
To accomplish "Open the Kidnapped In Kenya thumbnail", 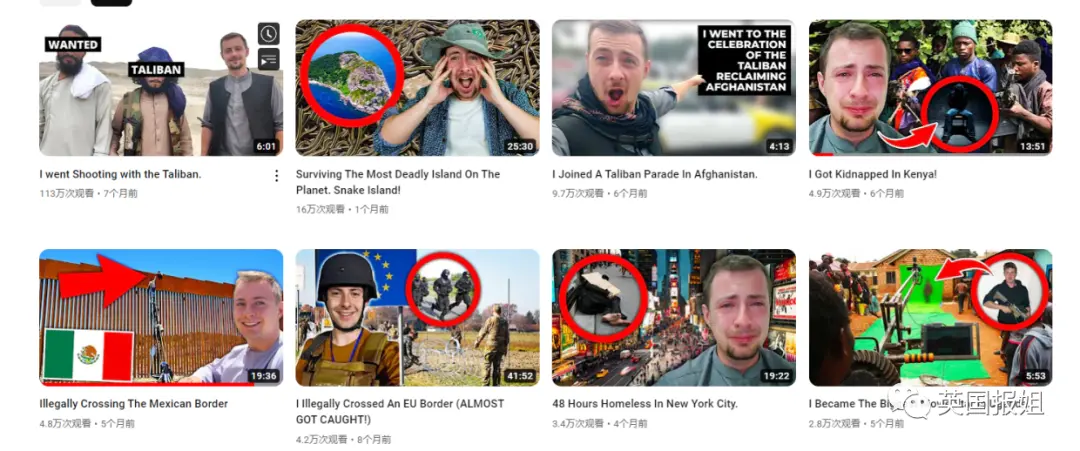I will point(931,87).
